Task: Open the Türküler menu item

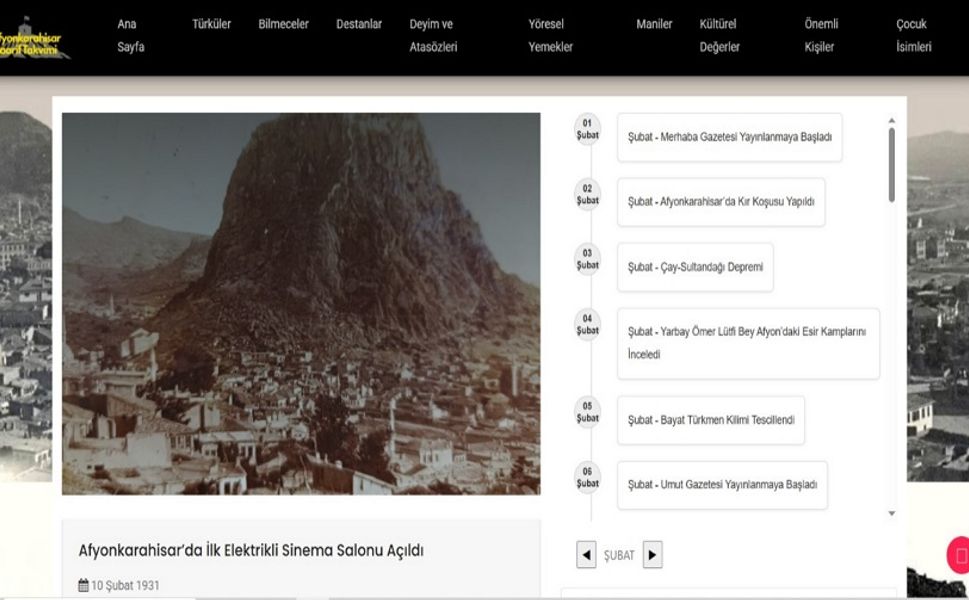Action: (211, 24)
